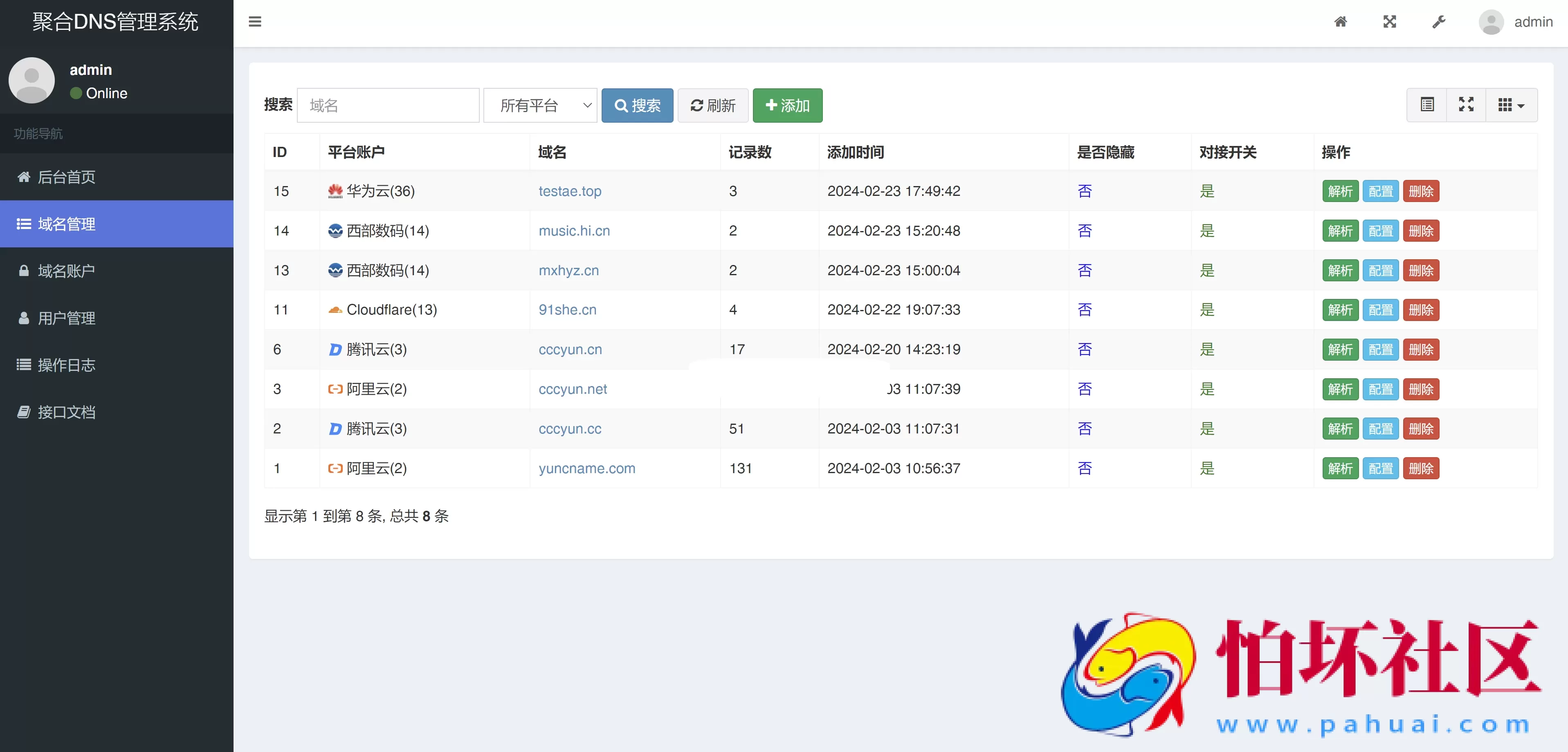This screenshot has height=752, width=1568.
Task: Select 域名账户 in the sidebar
Action: (66, 271)
